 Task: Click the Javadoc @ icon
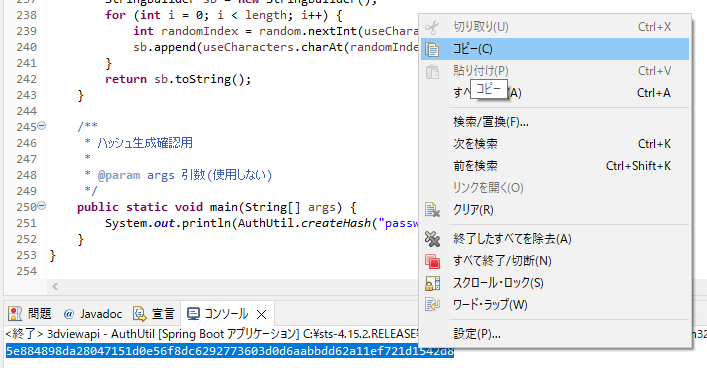click(69, 314)
